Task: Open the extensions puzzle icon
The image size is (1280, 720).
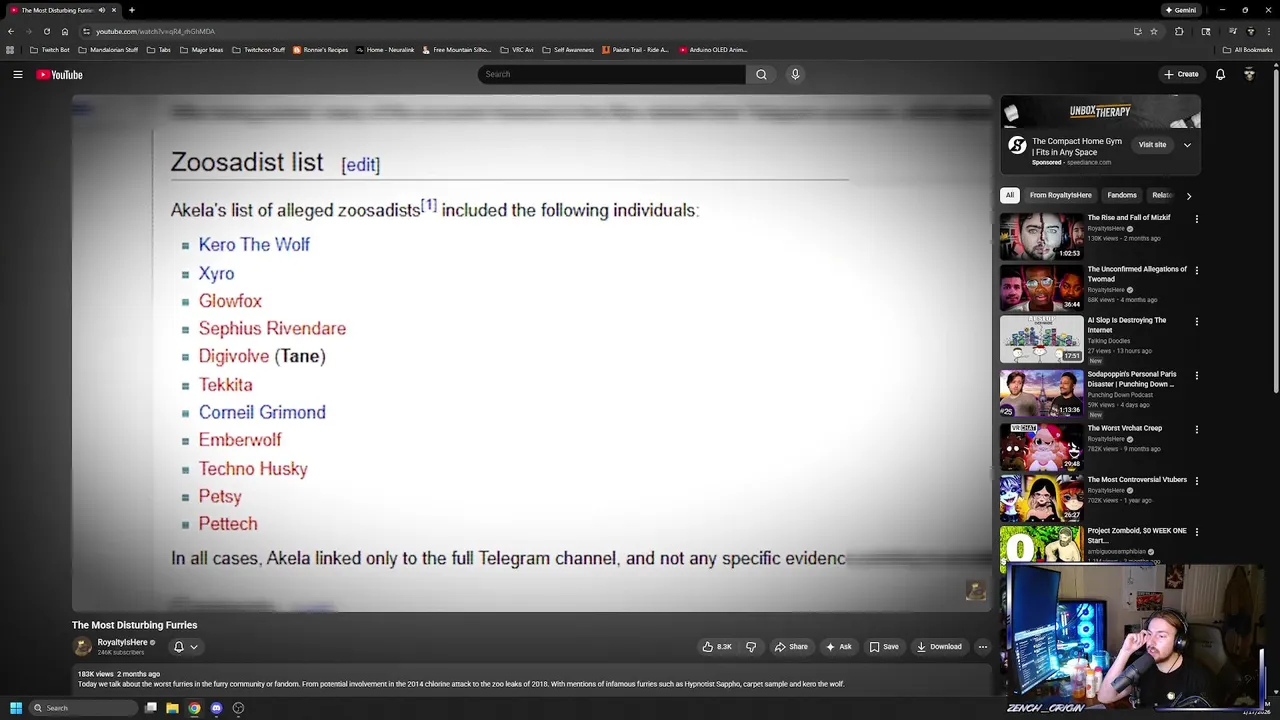Action: coord(1179,31)
